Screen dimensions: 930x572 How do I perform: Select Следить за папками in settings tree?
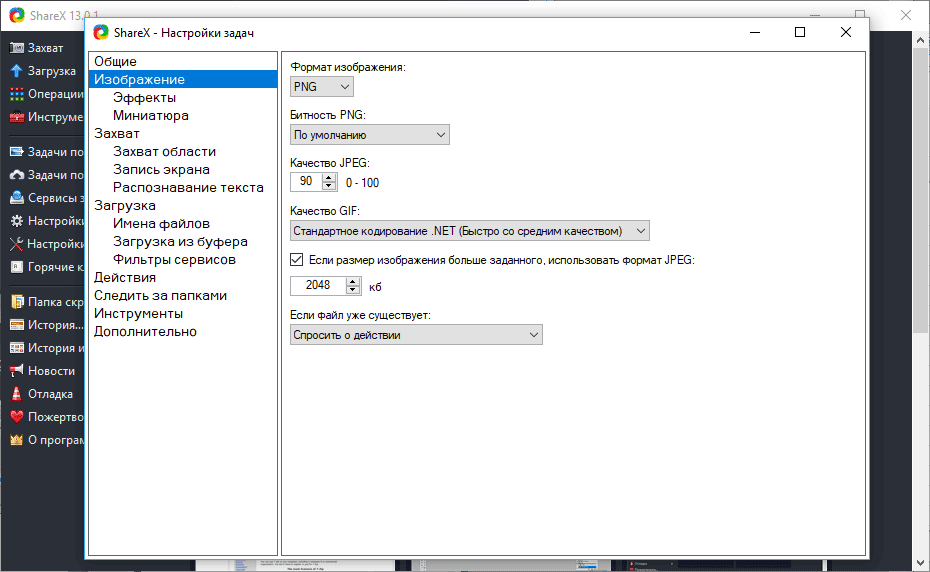click(160, 295)
